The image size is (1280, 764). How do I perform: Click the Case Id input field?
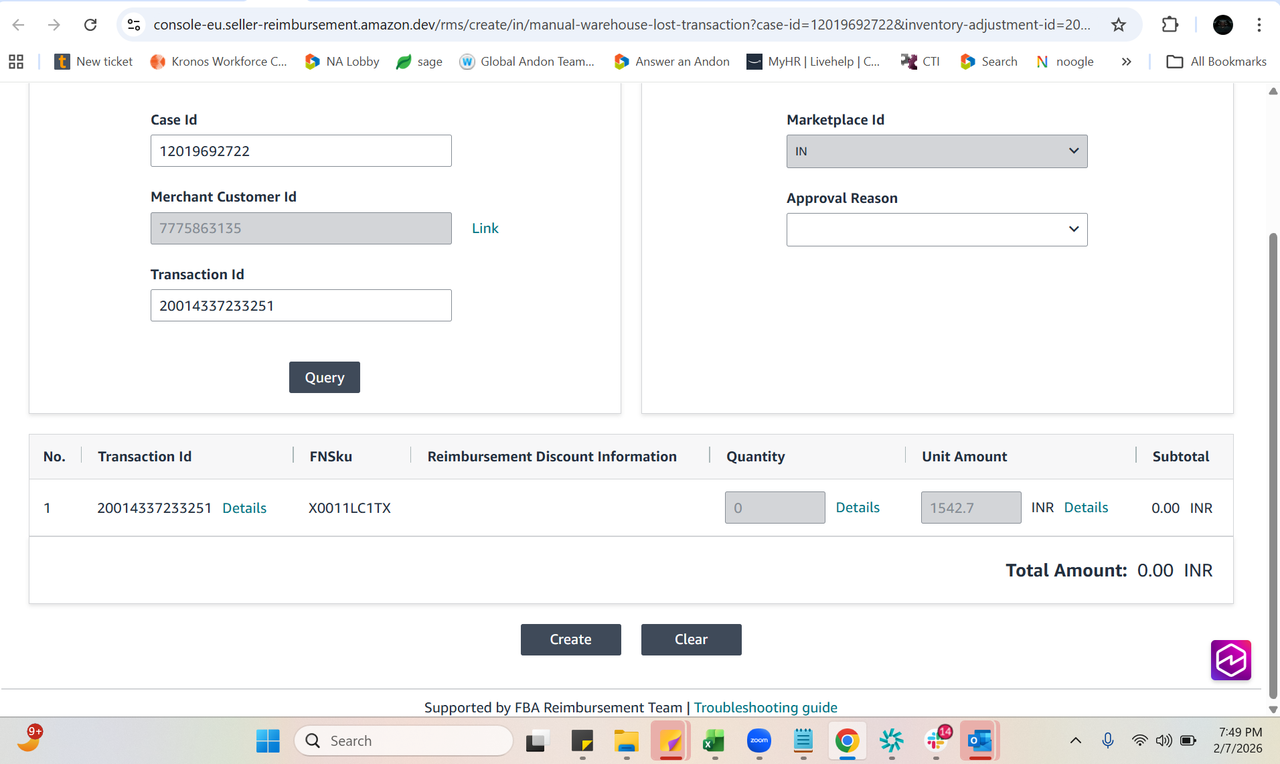coord(301,151)
